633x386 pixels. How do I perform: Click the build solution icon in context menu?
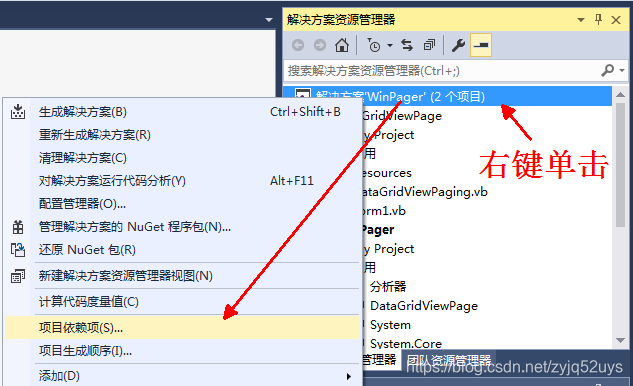click(x=18, y=111)
